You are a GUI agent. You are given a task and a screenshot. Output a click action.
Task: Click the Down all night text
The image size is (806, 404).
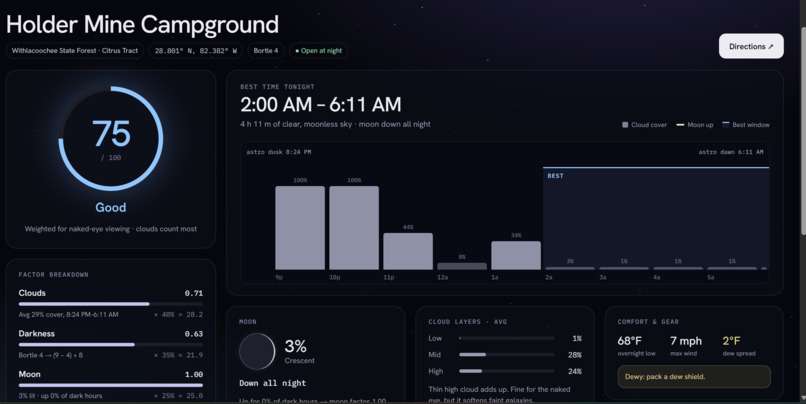click(x=272, y=383)
